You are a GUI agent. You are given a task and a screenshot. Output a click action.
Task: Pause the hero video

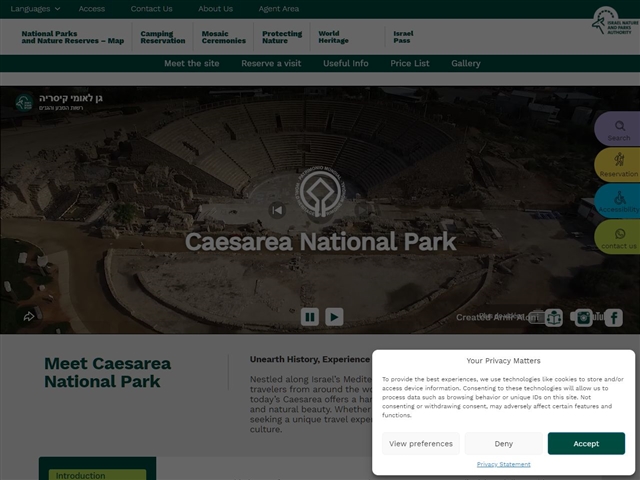310,317
